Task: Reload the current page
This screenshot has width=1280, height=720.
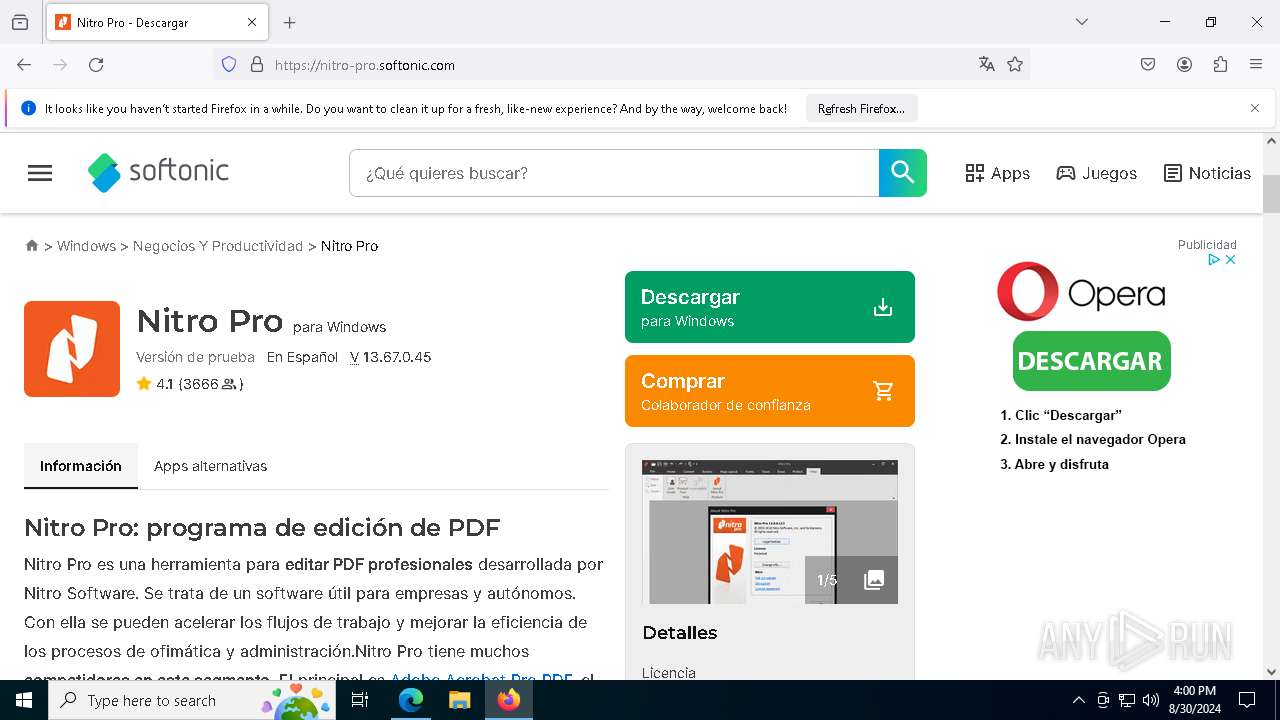Action: (x=96, y=65)
